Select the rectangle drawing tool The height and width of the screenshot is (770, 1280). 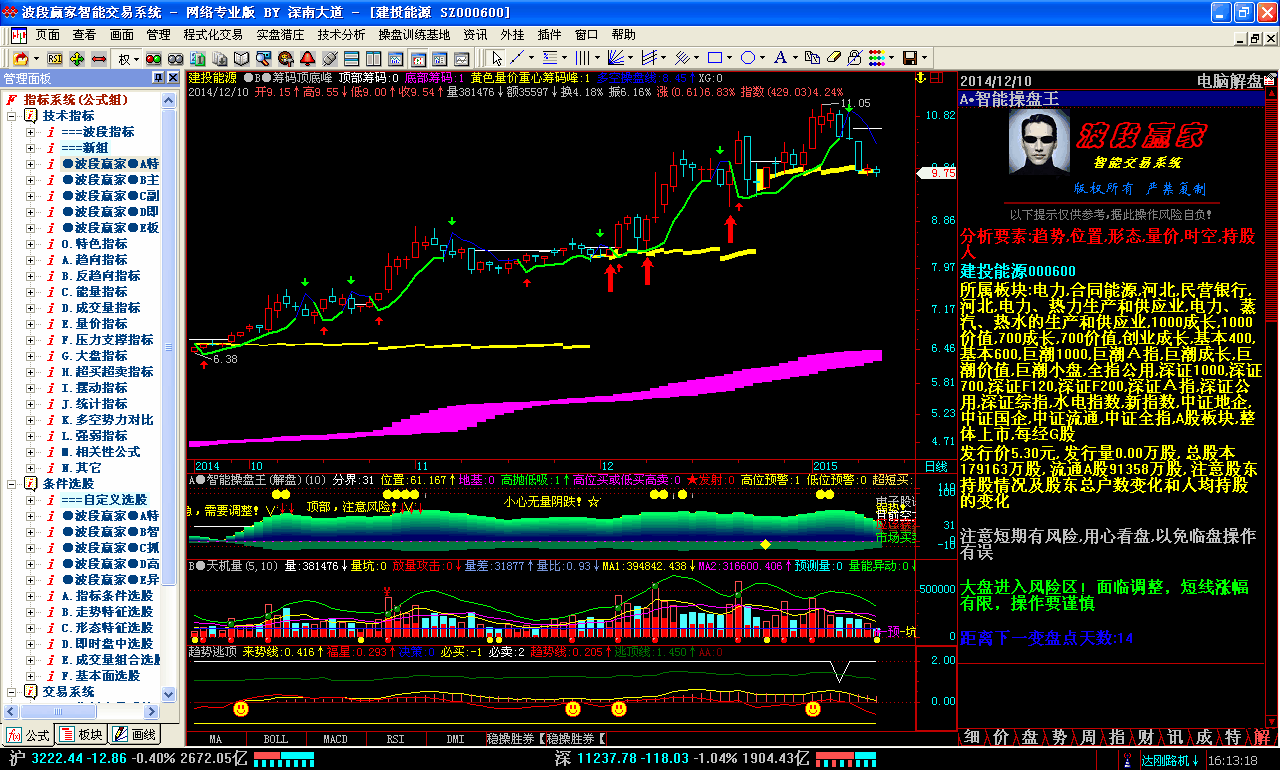(714, 58)
